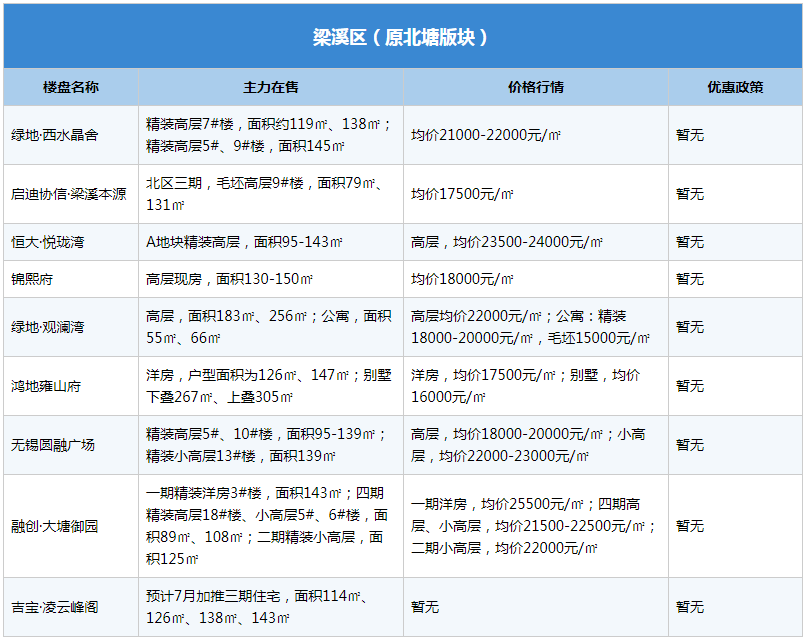Screen dimensions: 806x640
Task: Click the 优惠政策 column header
Action: 736,87
